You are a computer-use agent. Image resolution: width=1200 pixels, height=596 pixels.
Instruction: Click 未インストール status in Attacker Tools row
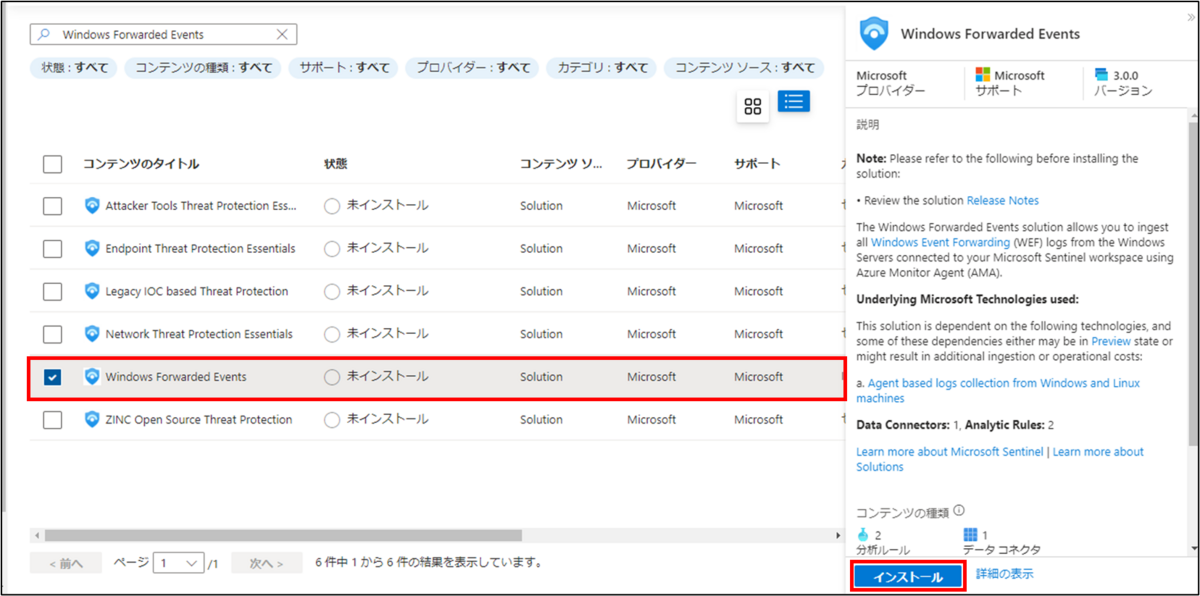[387, 206]
